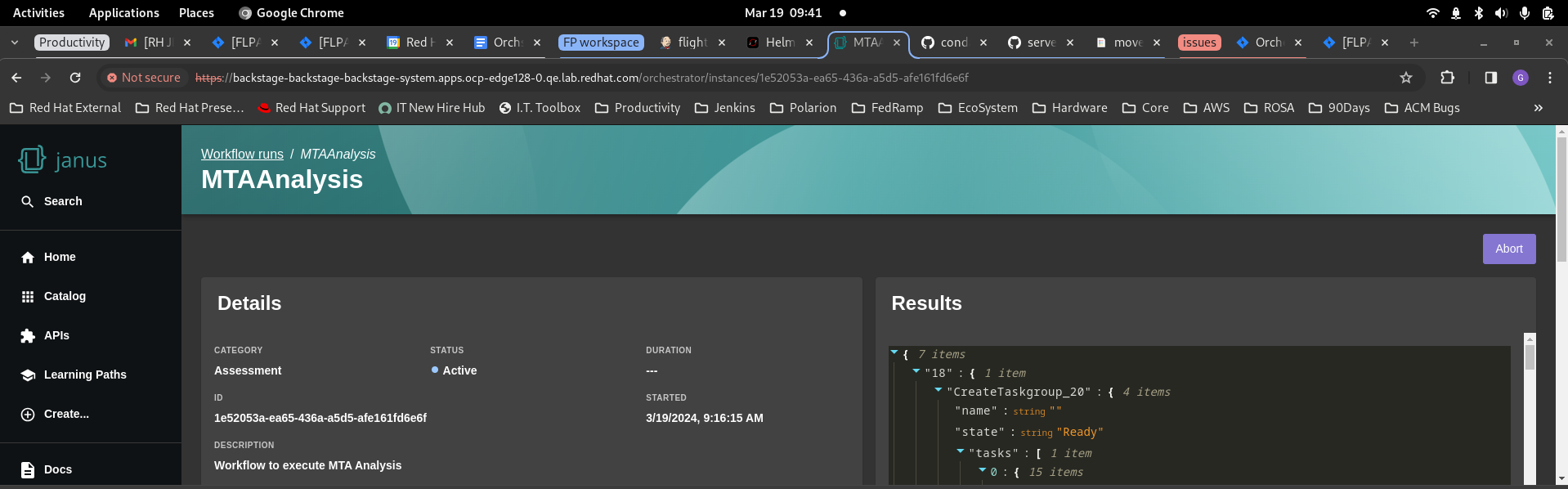1568x489 pixels.
Task: Switch to the FP workspace tab group
Action: point(601,43)
